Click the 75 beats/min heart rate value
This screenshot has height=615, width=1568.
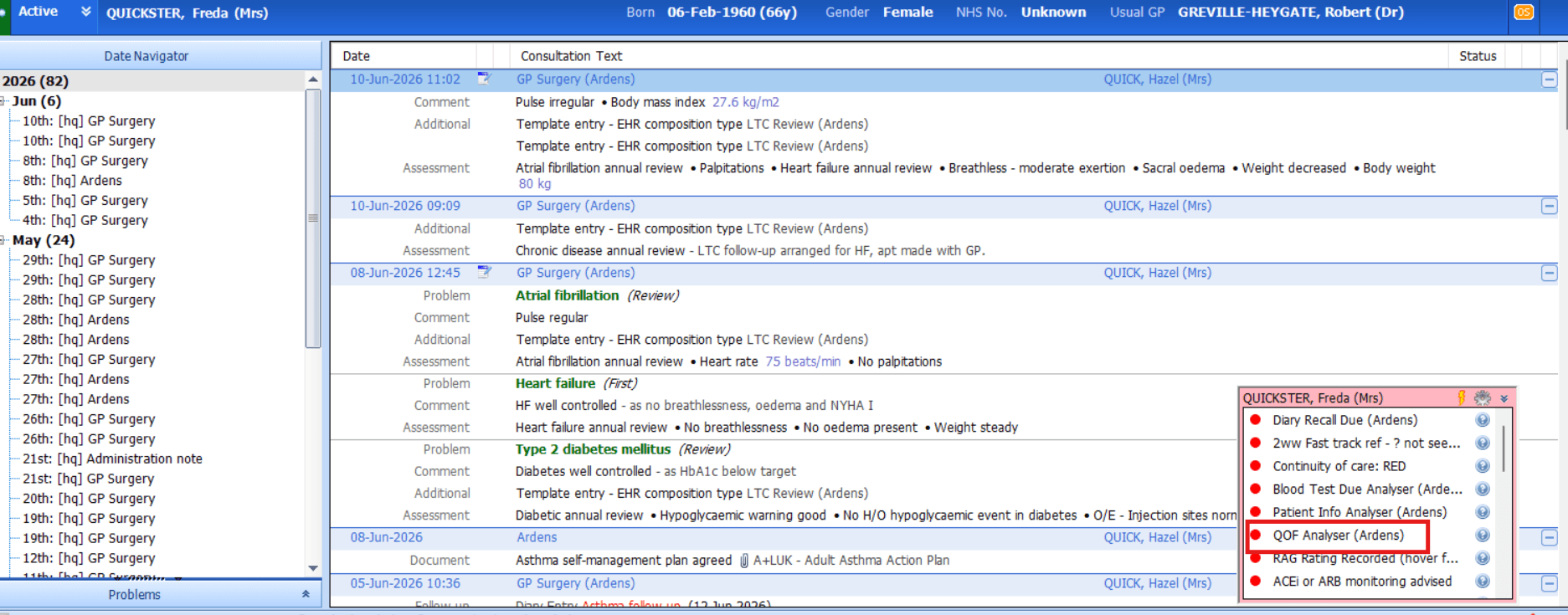coord(803,361)
